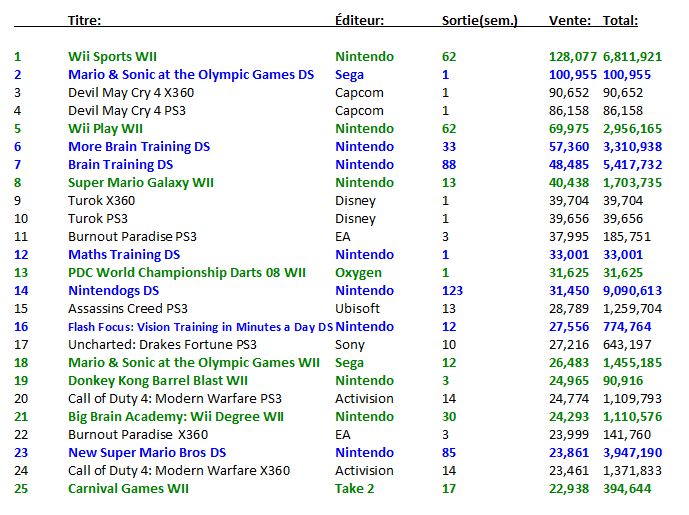
Task: Select publisher 'EA' in row 11
Action: click(x=342, y=237)
